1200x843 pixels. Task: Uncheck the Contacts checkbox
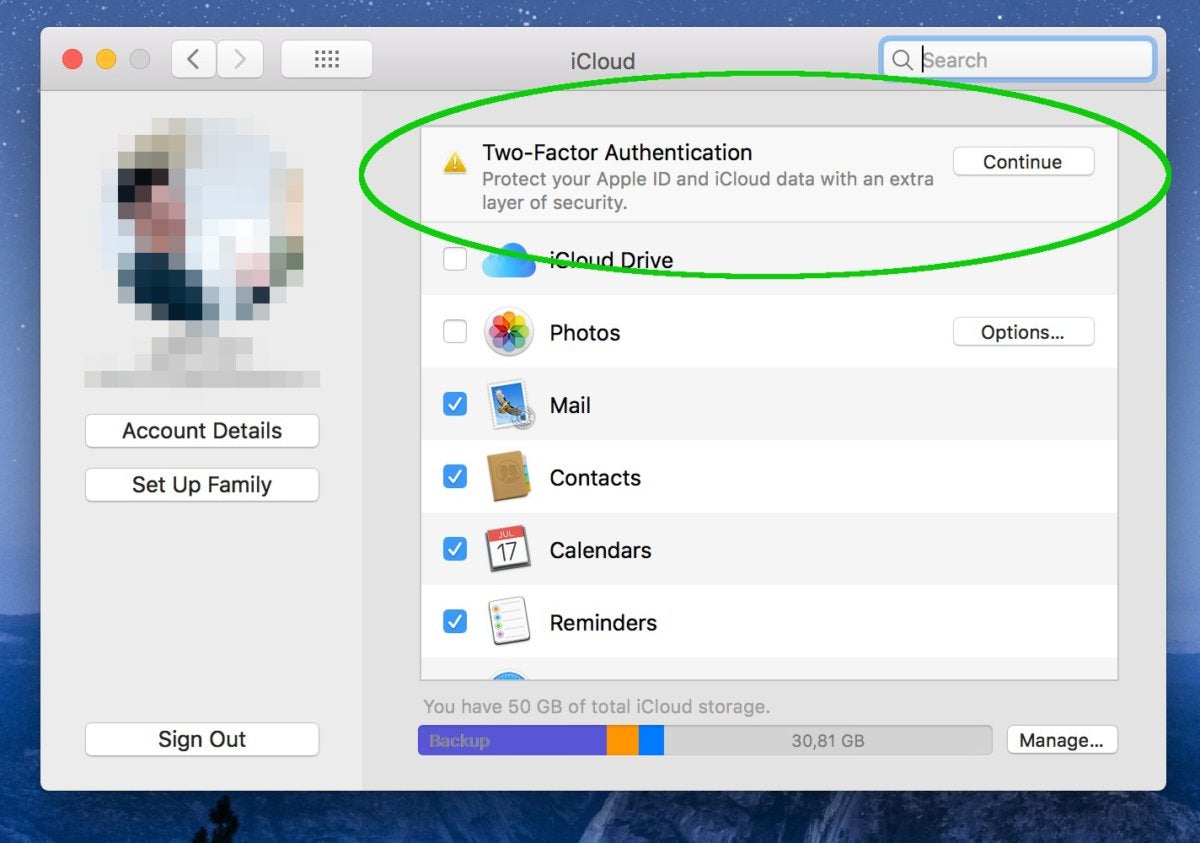tap(455, 477)
